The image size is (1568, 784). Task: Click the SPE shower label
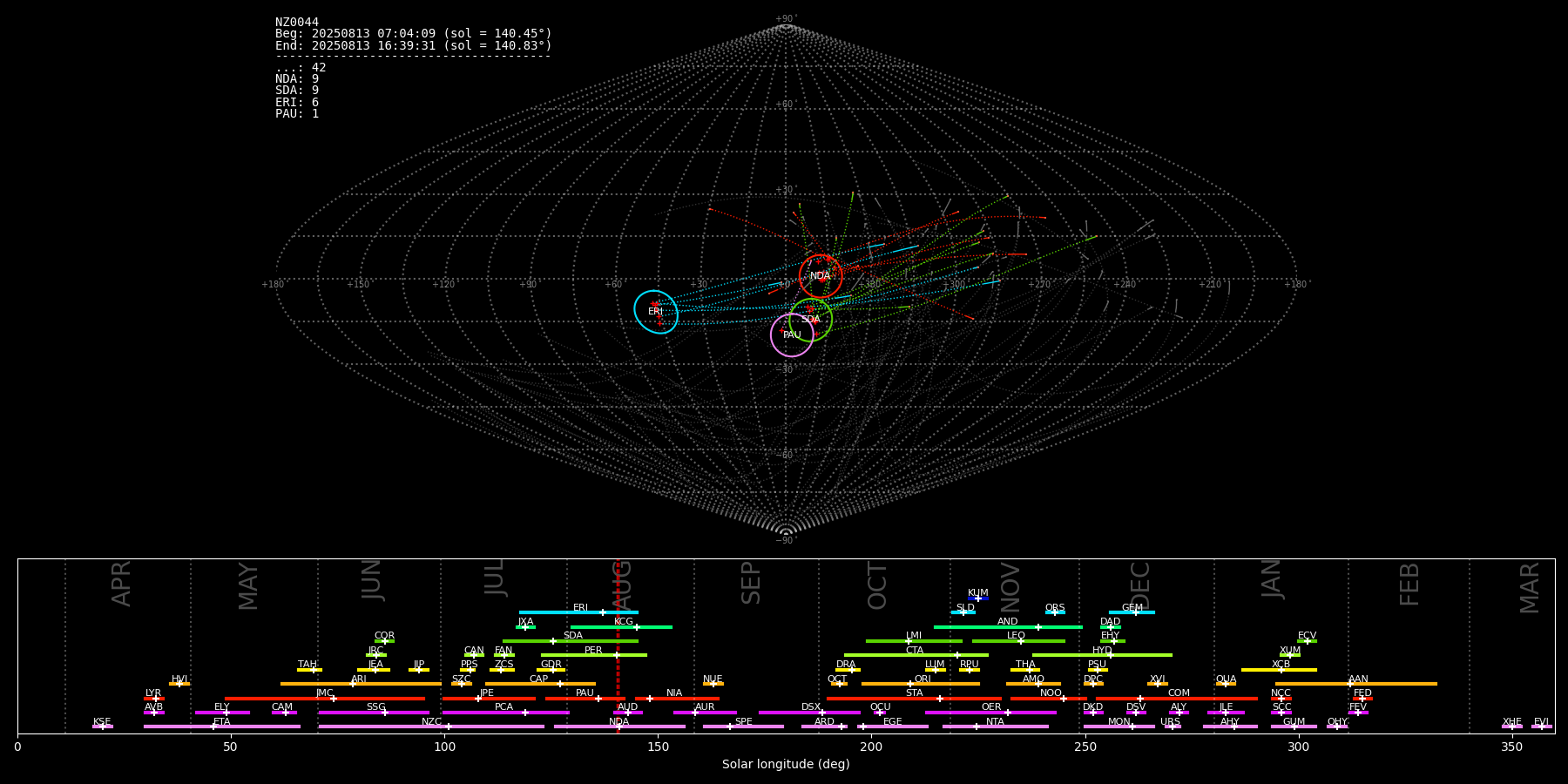click(743, 722)
